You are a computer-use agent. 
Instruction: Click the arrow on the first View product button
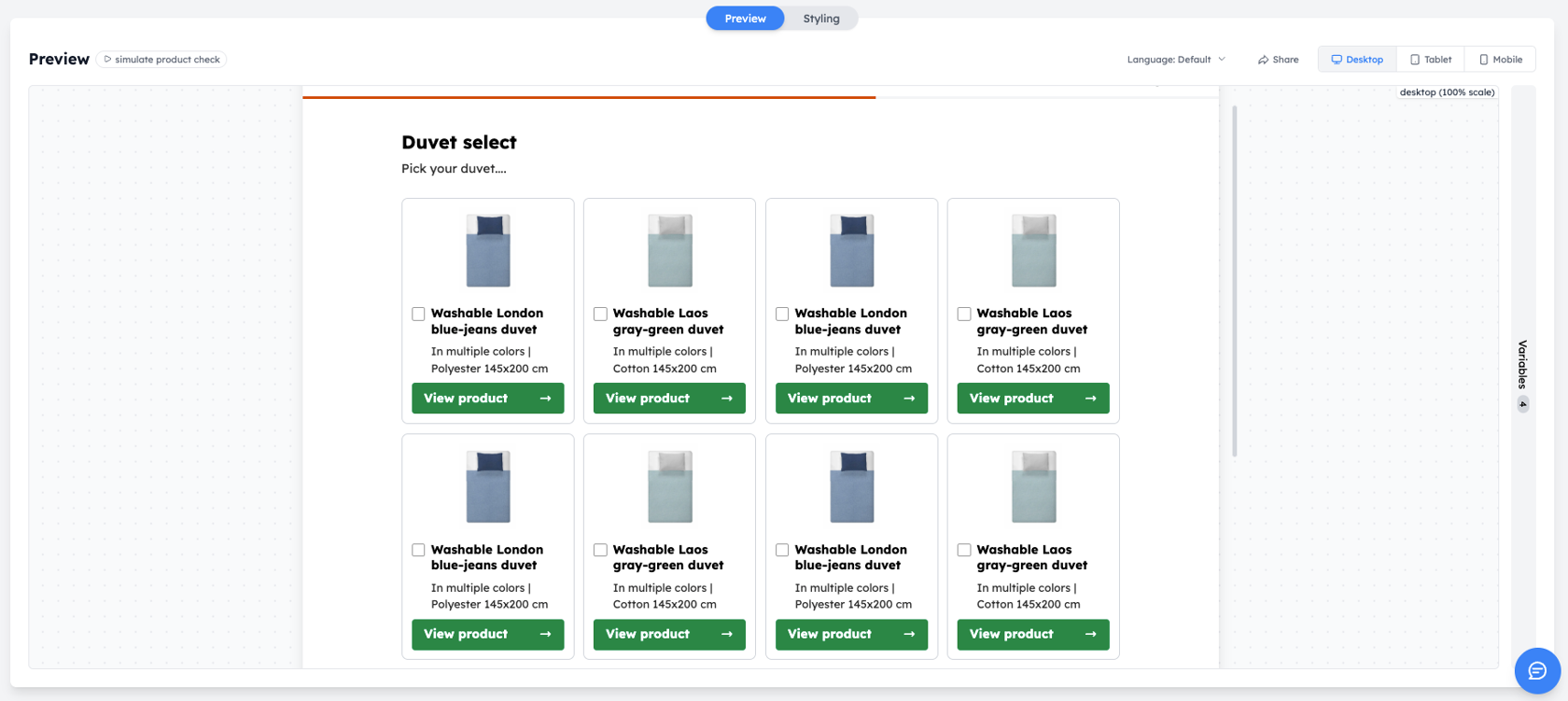point(545,399)
